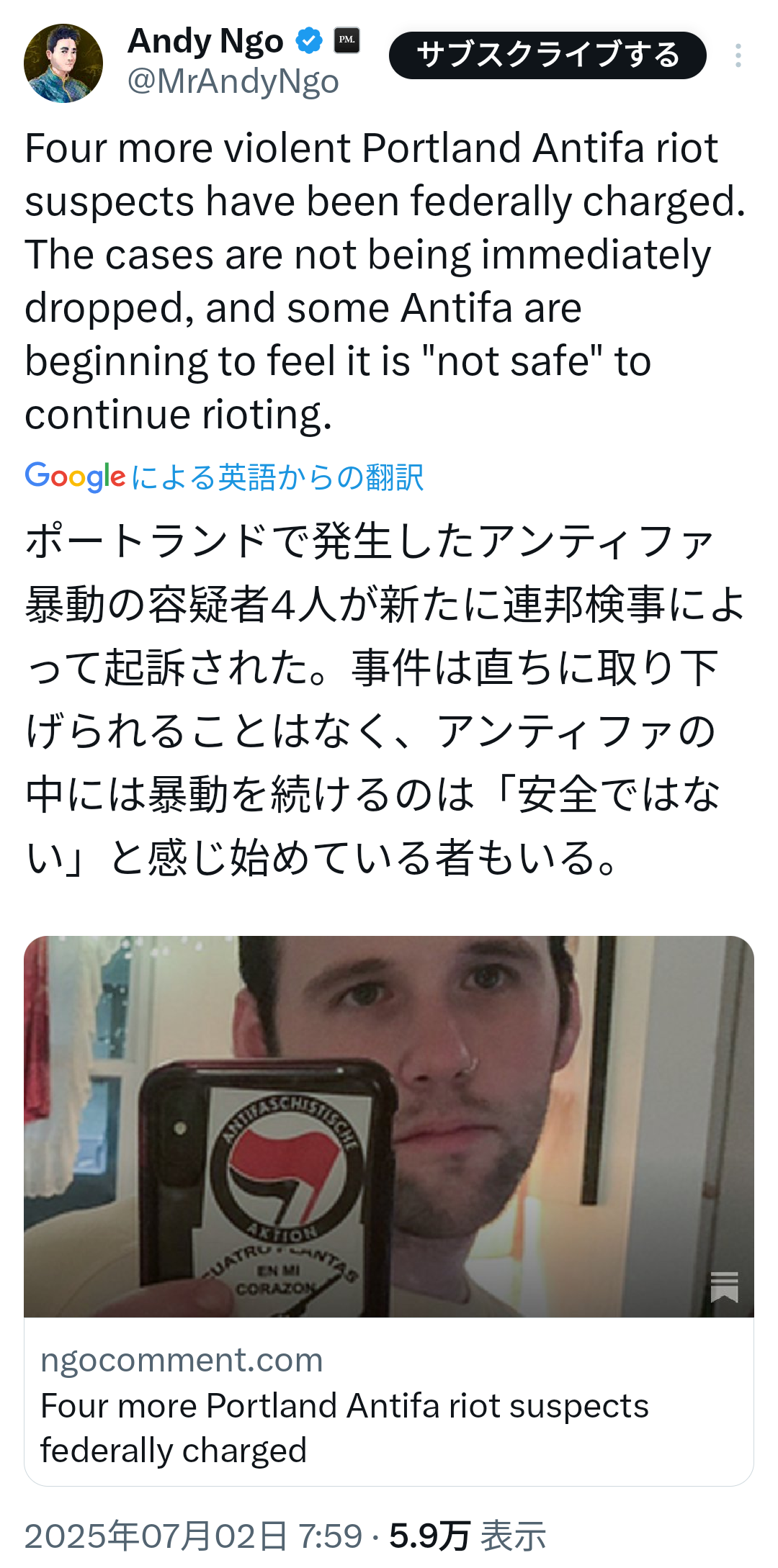
Task: Click the Google logo in translation notice
Action: (75, 477)
